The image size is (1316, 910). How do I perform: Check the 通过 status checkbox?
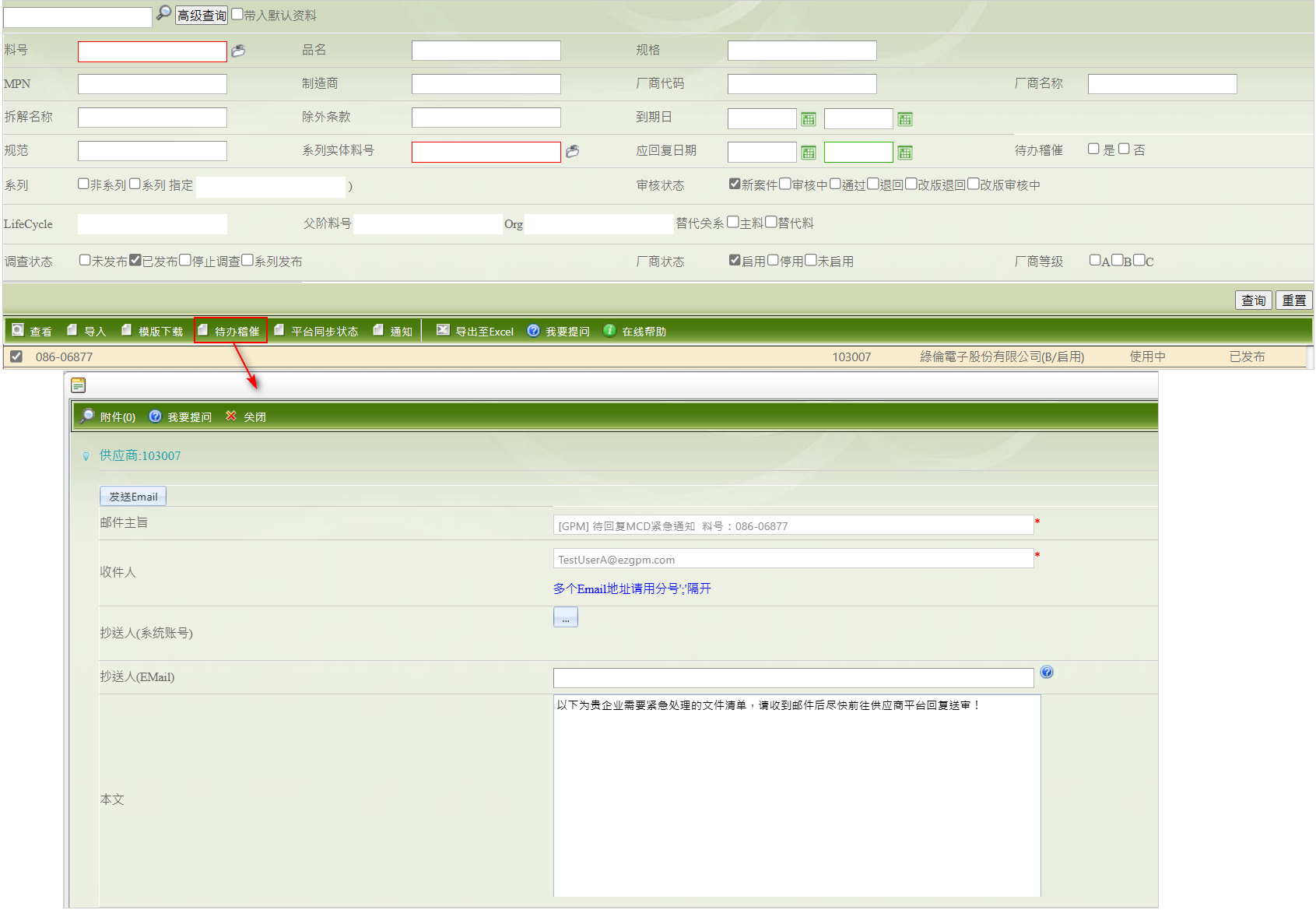[835, 184]
